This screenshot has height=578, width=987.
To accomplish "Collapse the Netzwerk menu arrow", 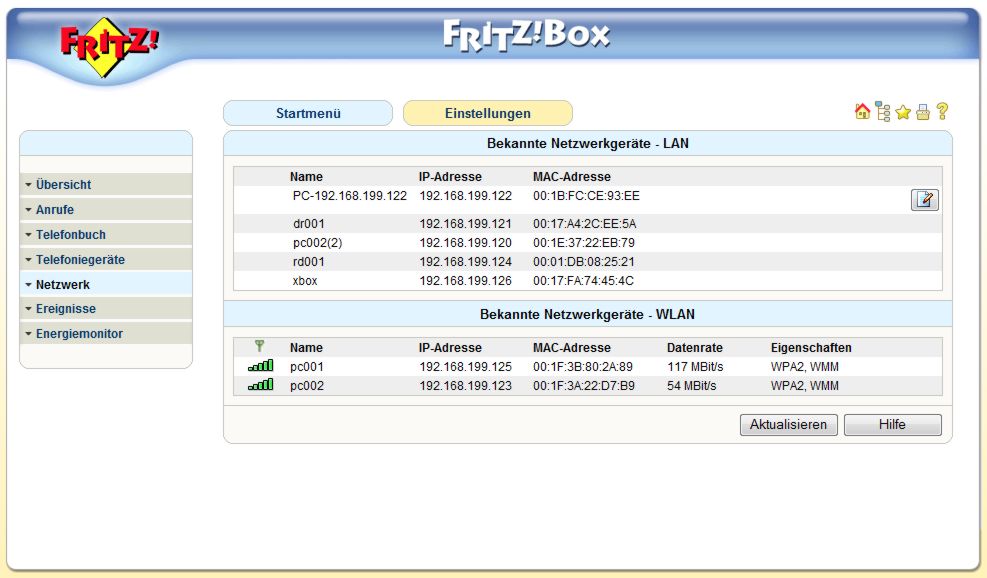I will coord(28,285).
